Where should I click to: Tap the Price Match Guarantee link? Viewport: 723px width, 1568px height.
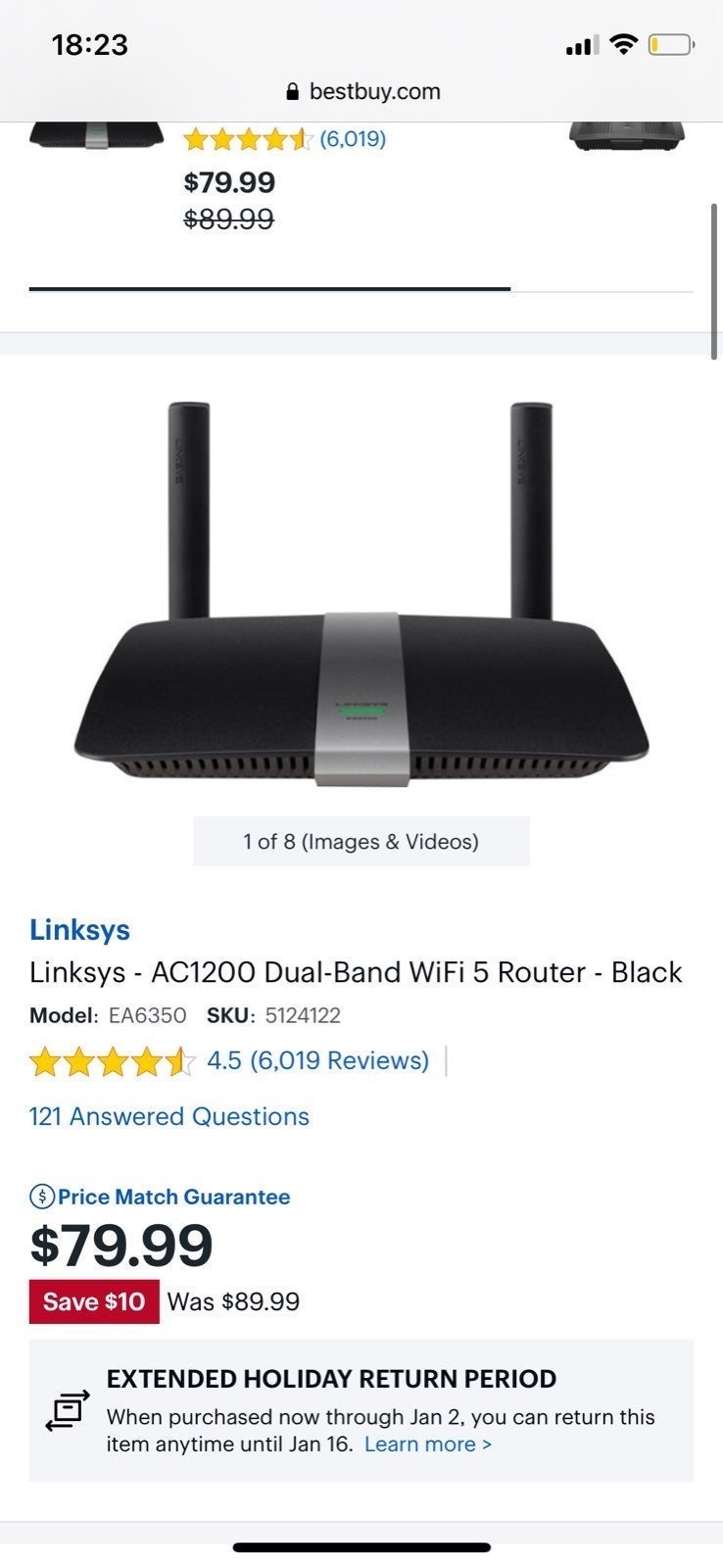(x=174, y=1197)
